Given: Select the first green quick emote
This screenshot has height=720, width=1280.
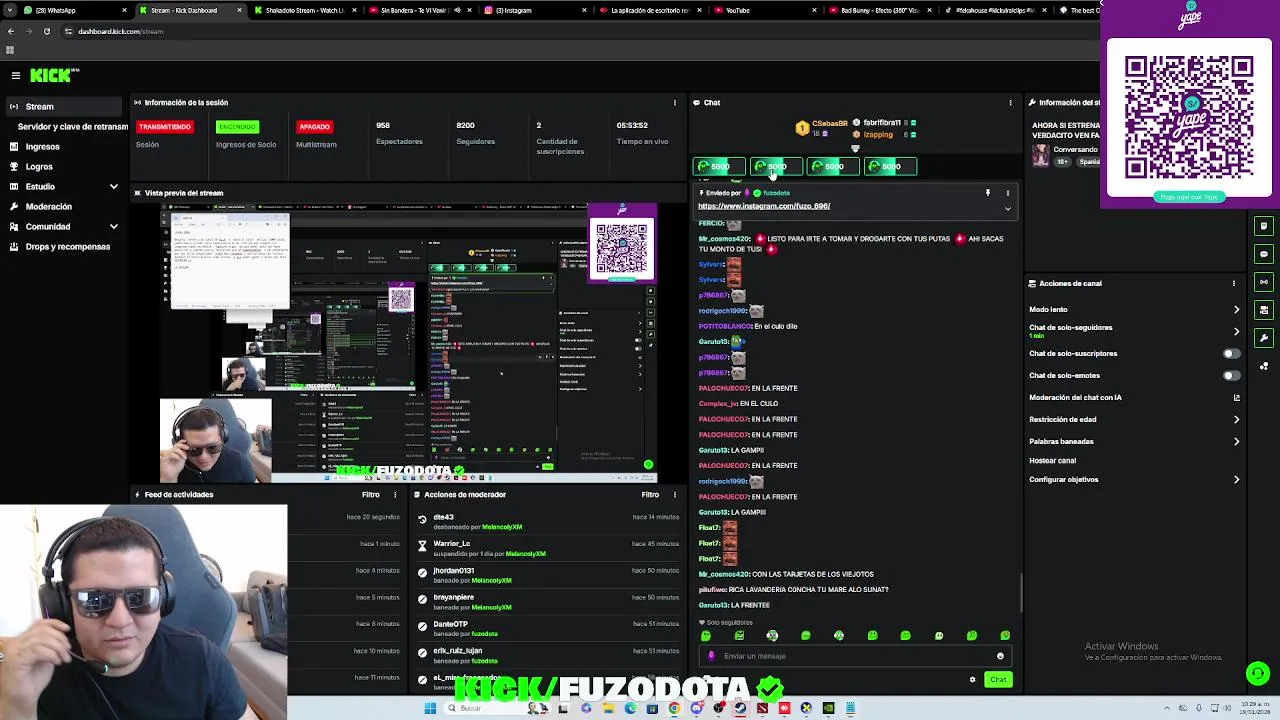Looking at the screenshot, I should point(706,636).
